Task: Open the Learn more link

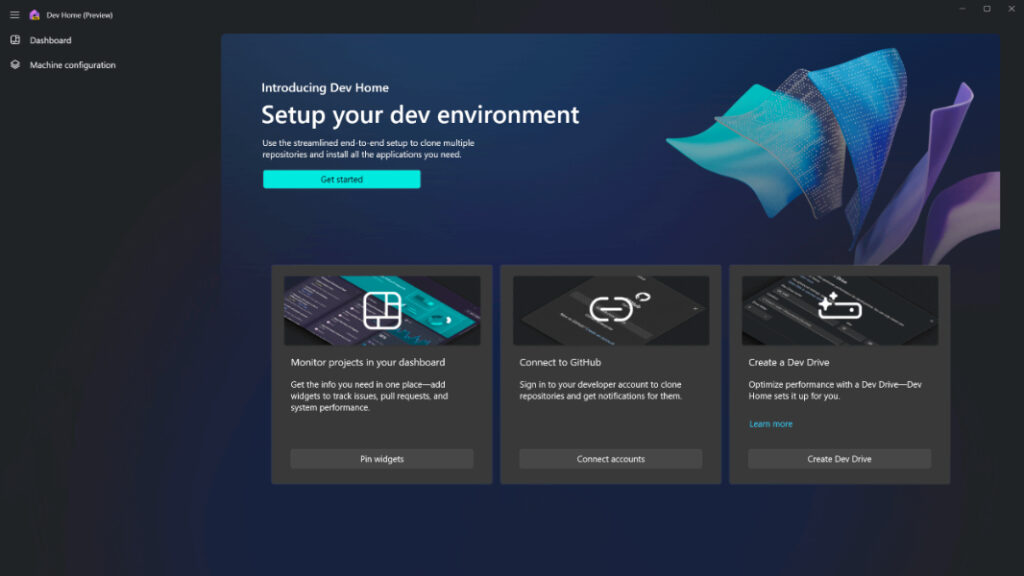Action: (x=770, y=423)
